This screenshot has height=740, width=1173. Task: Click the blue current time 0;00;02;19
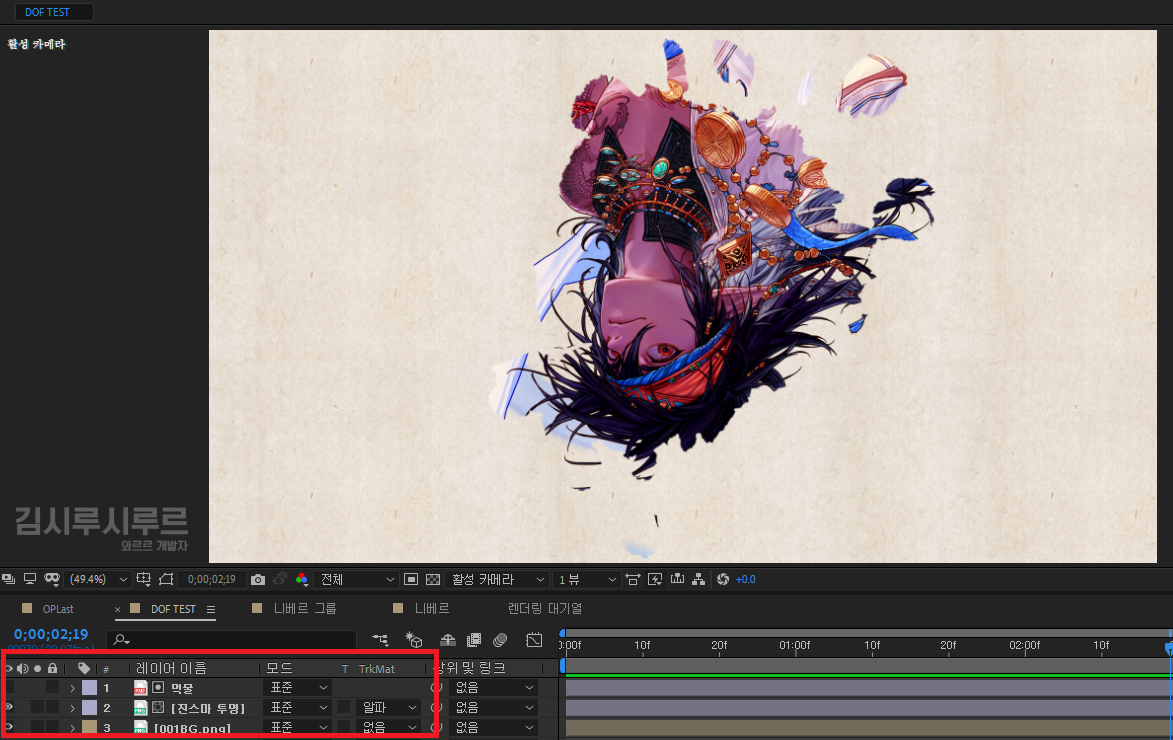point(51,634)
